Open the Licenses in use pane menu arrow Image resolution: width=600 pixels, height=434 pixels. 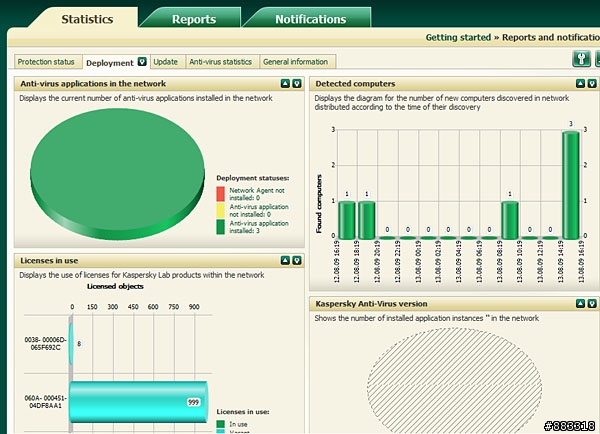(297, 261)
